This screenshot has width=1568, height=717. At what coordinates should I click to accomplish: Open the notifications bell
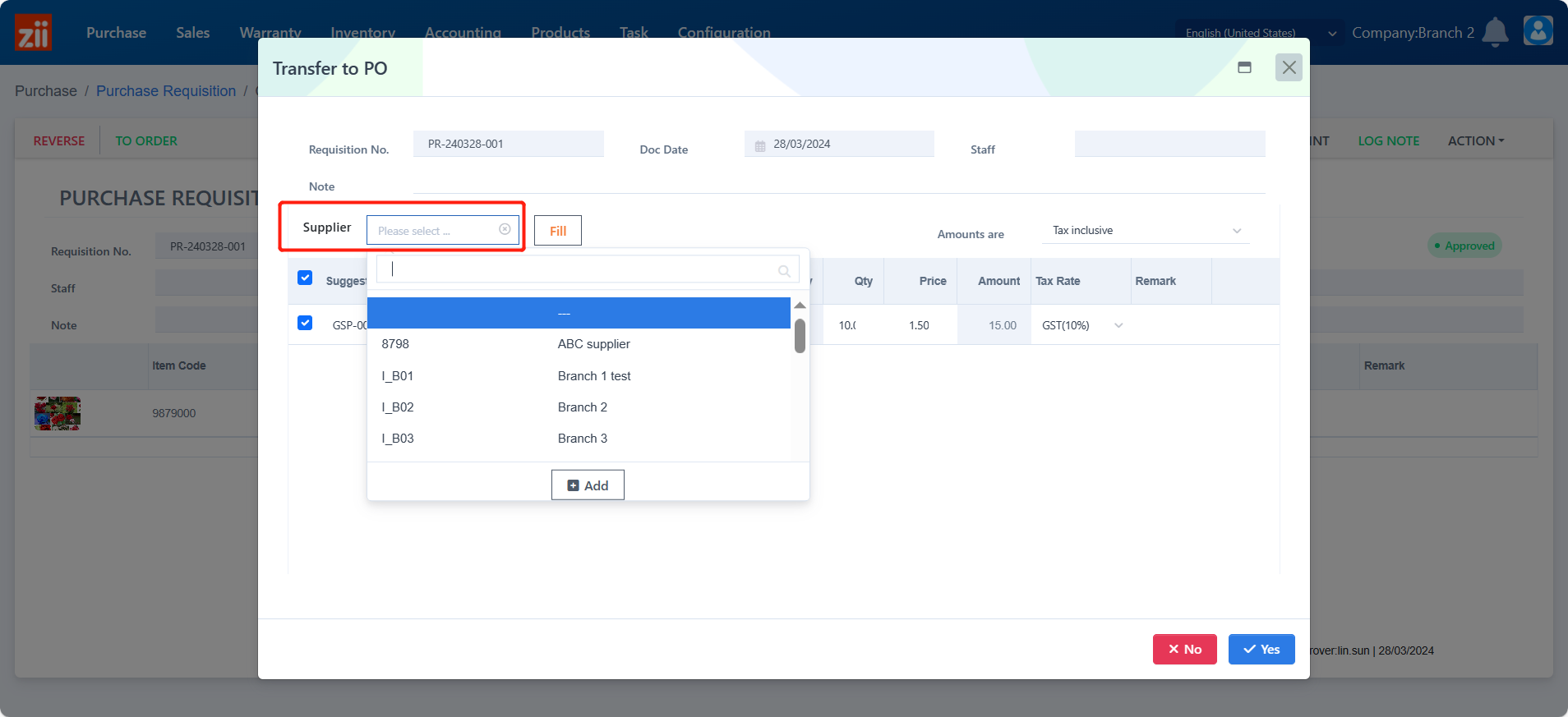click(x=1495, y=32)
